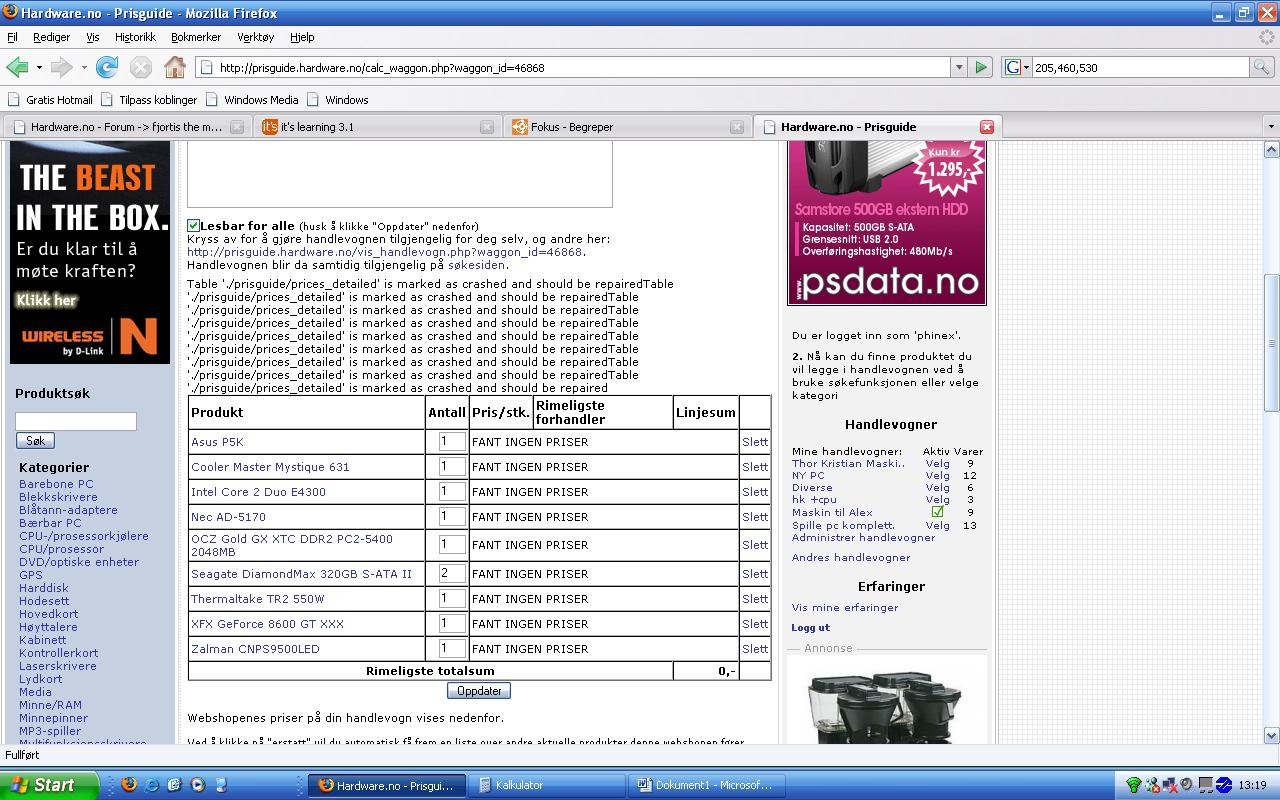
Task: Close the Hardware.no Prisguide tab
Action: [987, 127]
